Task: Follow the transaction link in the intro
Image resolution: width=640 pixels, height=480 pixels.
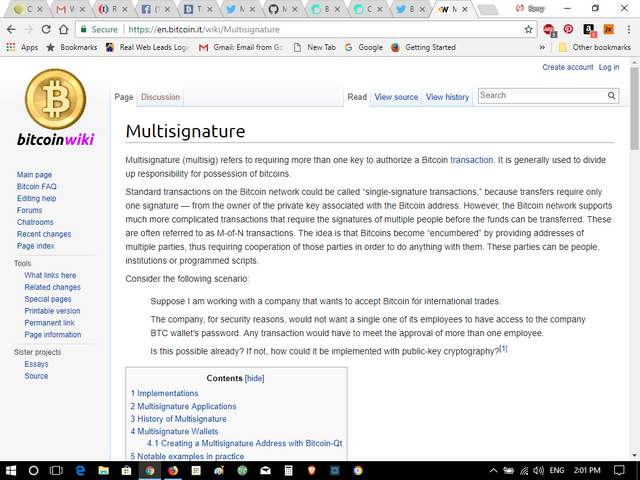Action: [x=471, y=160]
